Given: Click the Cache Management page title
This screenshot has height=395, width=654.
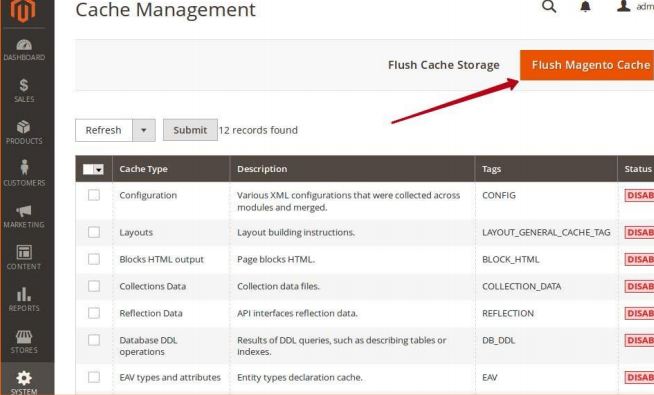Looking at the screenshot, I should click(x=165, y=10).
